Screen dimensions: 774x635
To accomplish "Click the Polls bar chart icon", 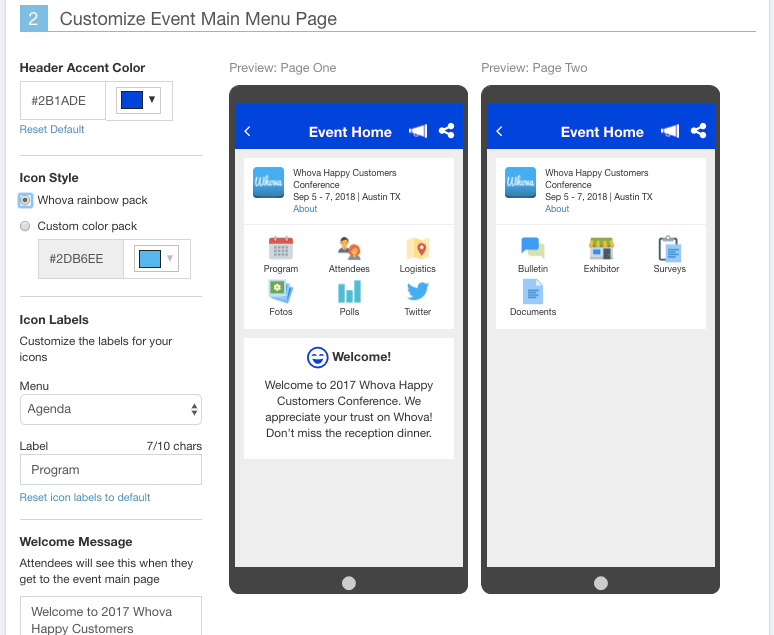I will 349,292.
